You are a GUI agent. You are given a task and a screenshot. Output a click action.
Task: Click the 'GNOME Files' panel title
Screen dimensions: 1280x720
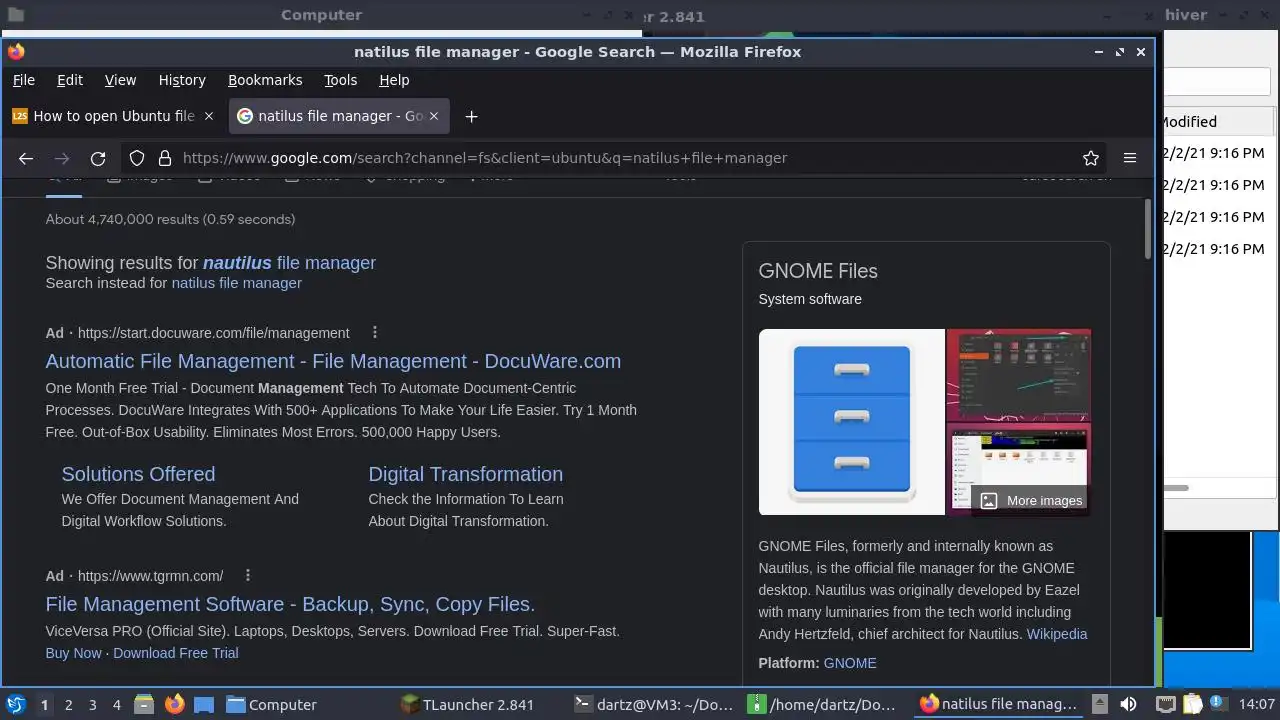[818, 271]
